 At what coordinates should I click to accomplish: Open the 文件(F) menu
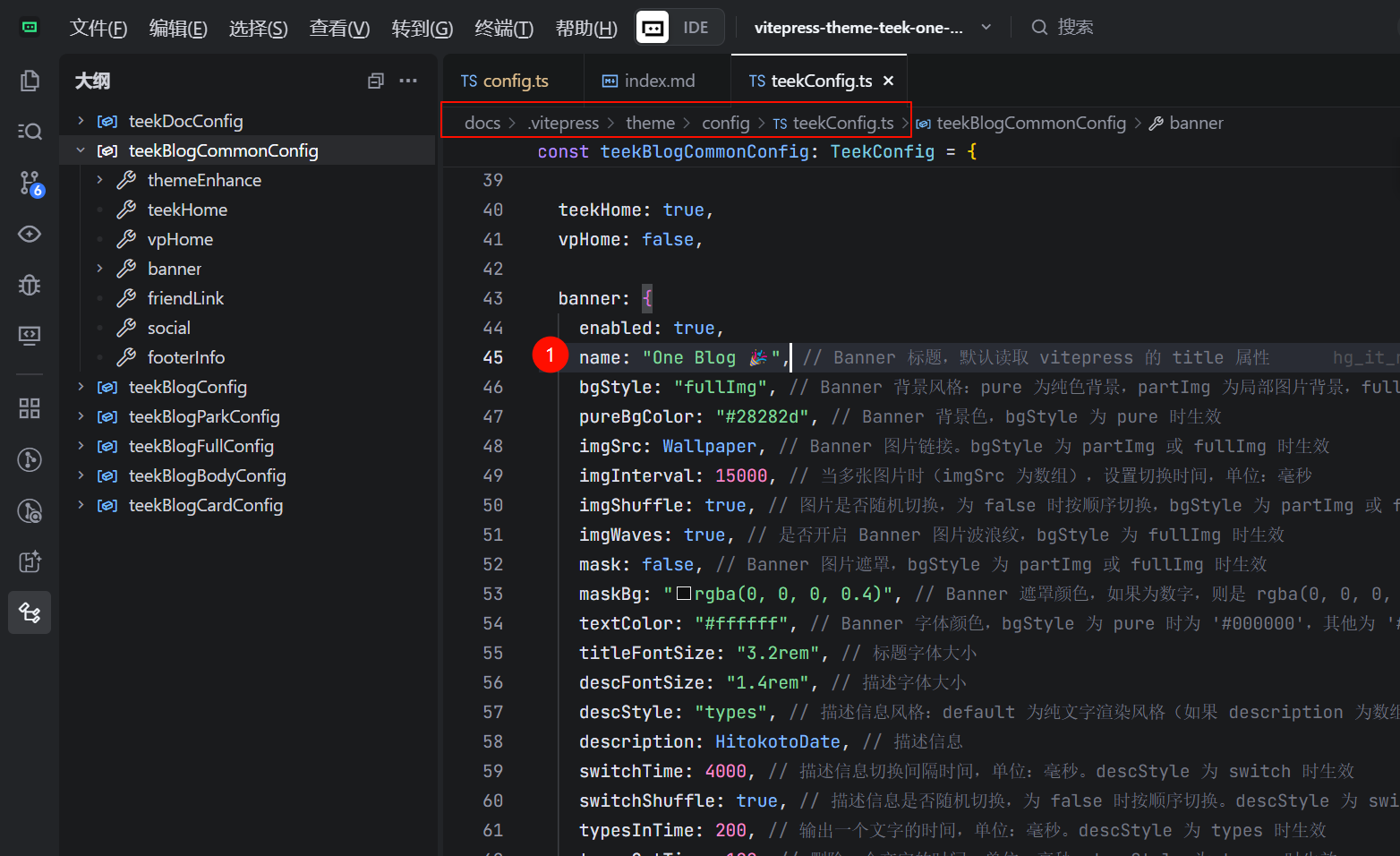(98, 28)
